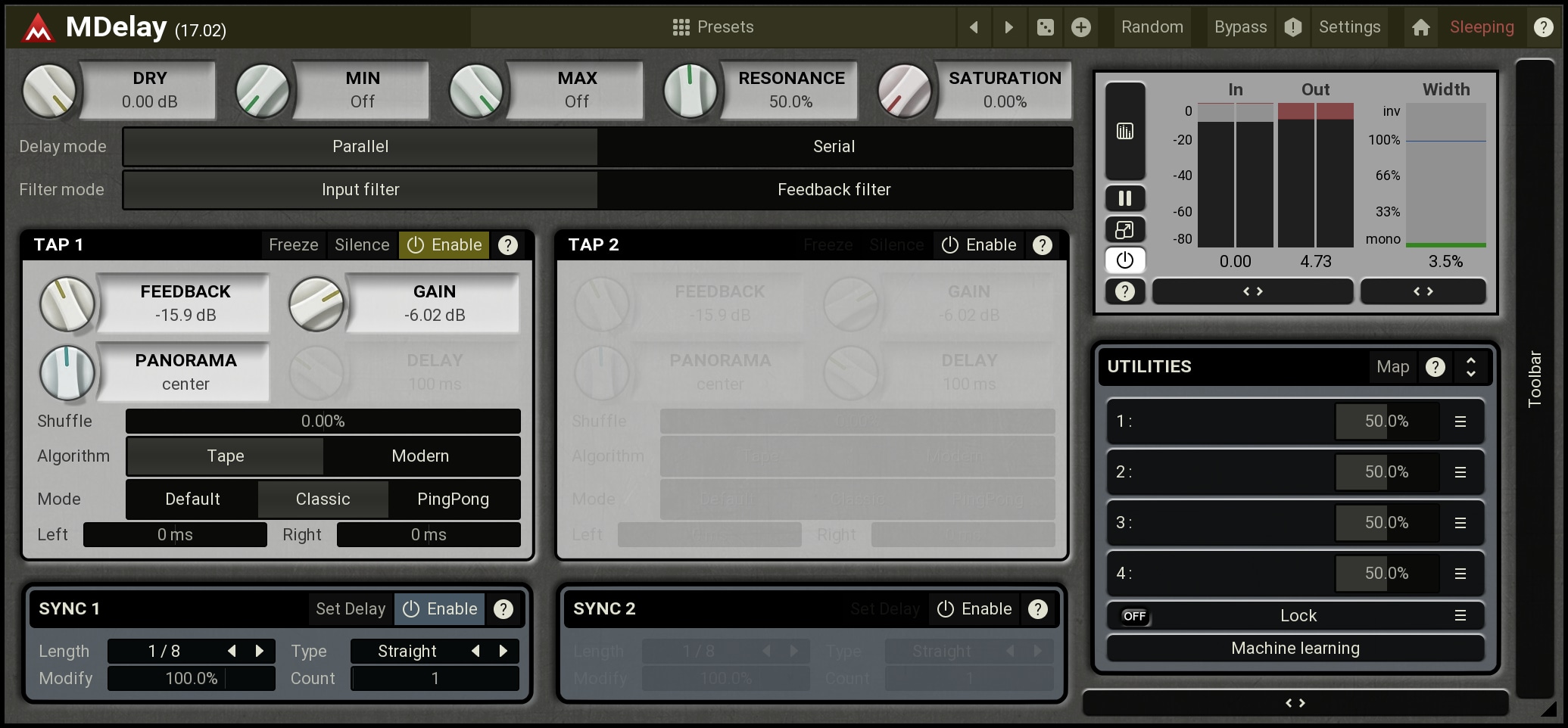
Task: Disable Sync 1 Enable toggle
Action: click(440, 609)
